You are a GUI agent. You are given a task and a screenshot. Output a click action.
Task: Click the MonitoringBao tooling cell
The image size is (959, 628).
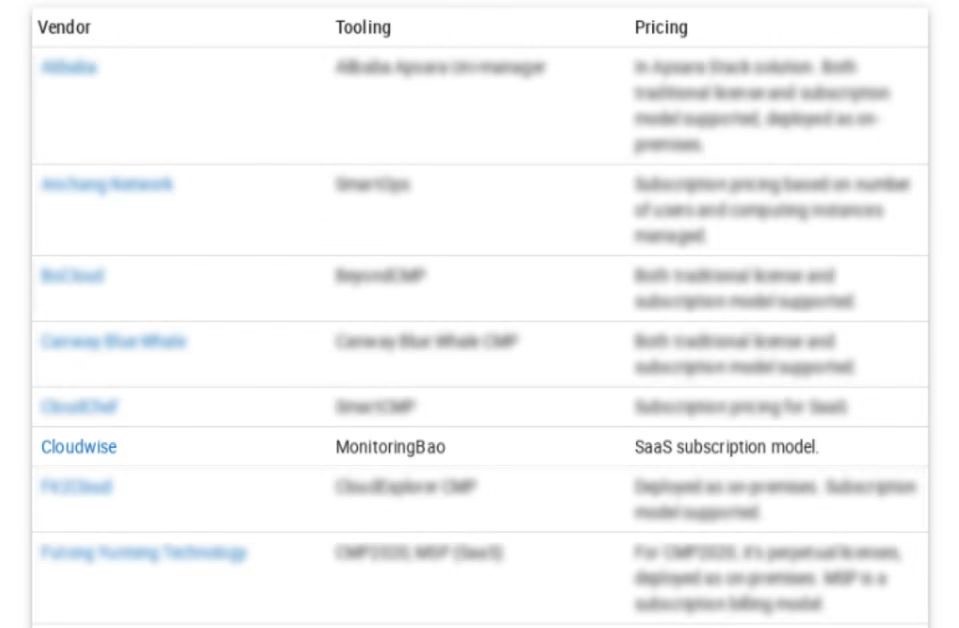[390, 447]
